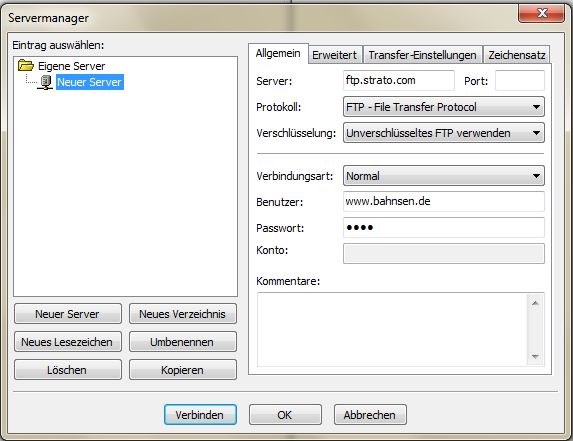Click into the Benutzer text field
Image resolution: width=573 pixels, height=441 pixels.
point(444,201)
